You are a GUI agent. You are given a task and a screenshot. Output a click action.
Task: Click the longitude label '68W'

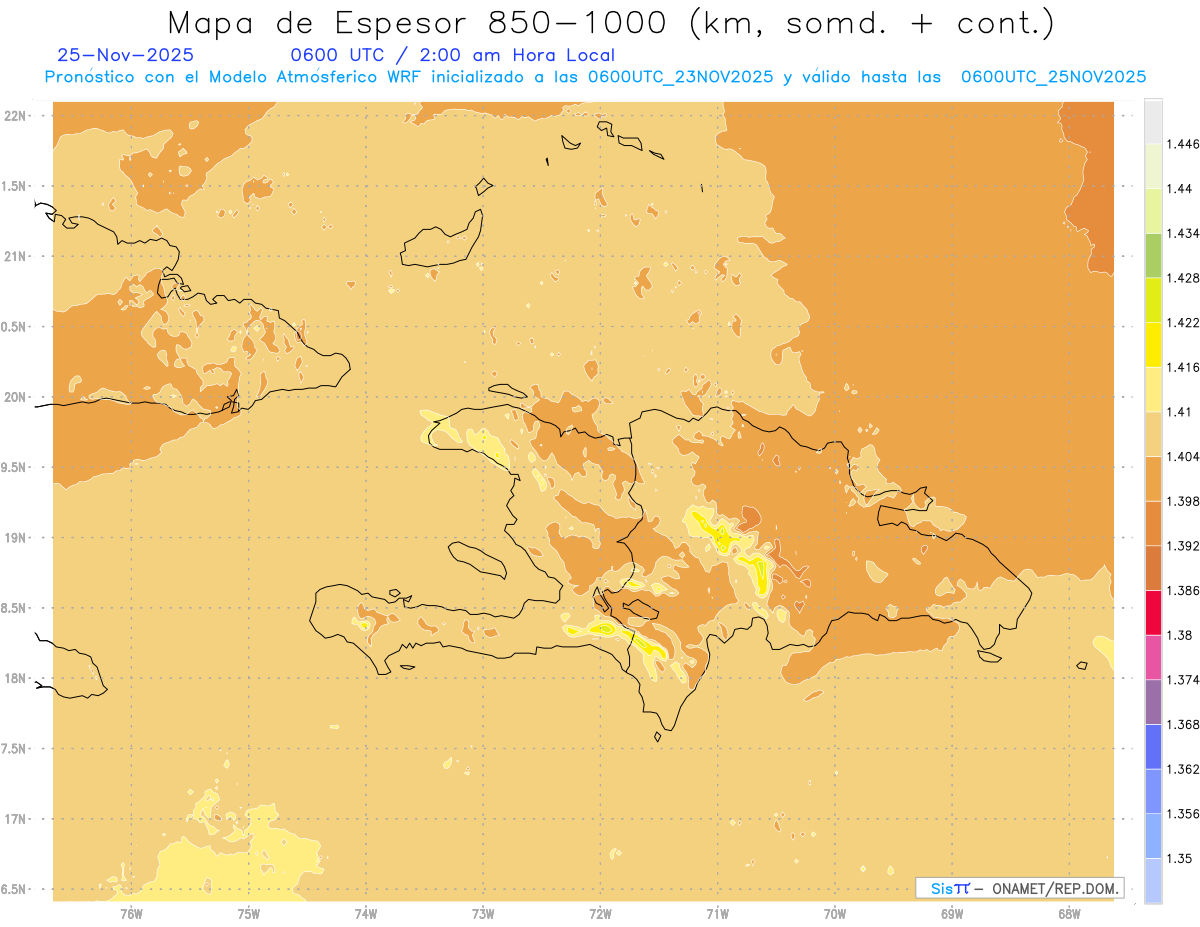click(1069, 913)
